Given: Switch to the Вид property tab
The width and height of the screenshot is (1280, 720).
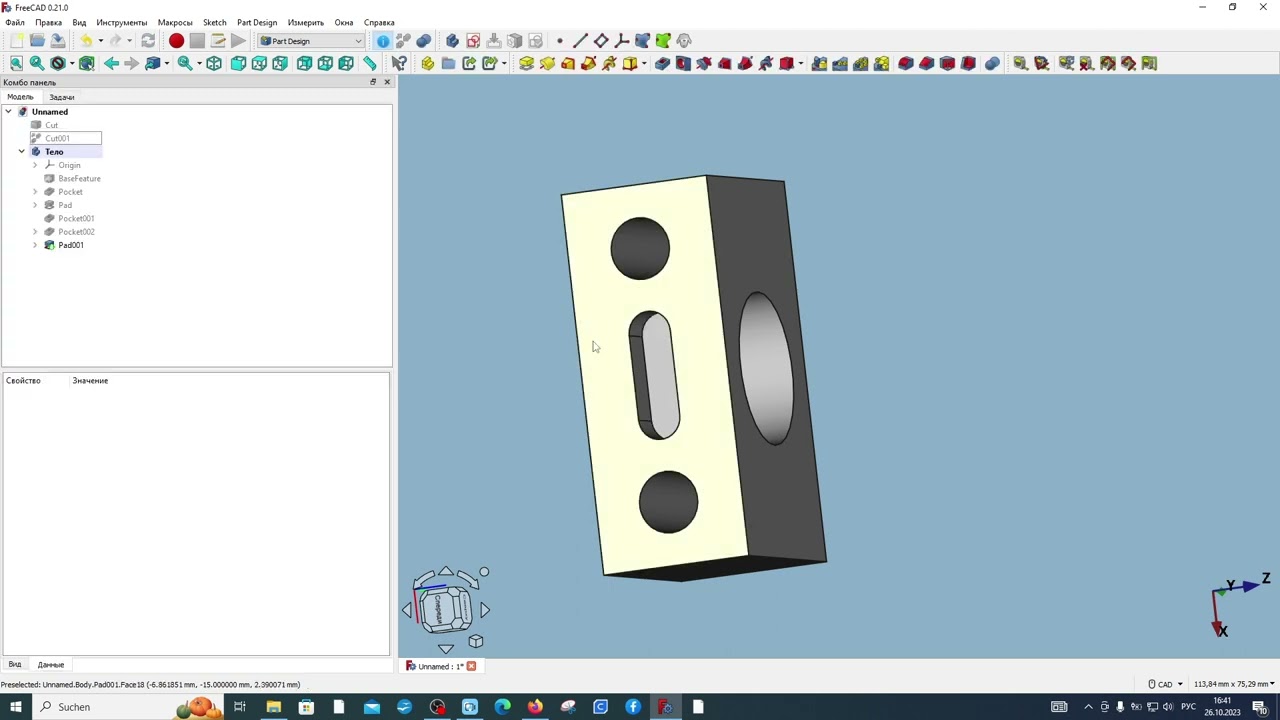Looking at the screenshot, I should tap(15, 665).
